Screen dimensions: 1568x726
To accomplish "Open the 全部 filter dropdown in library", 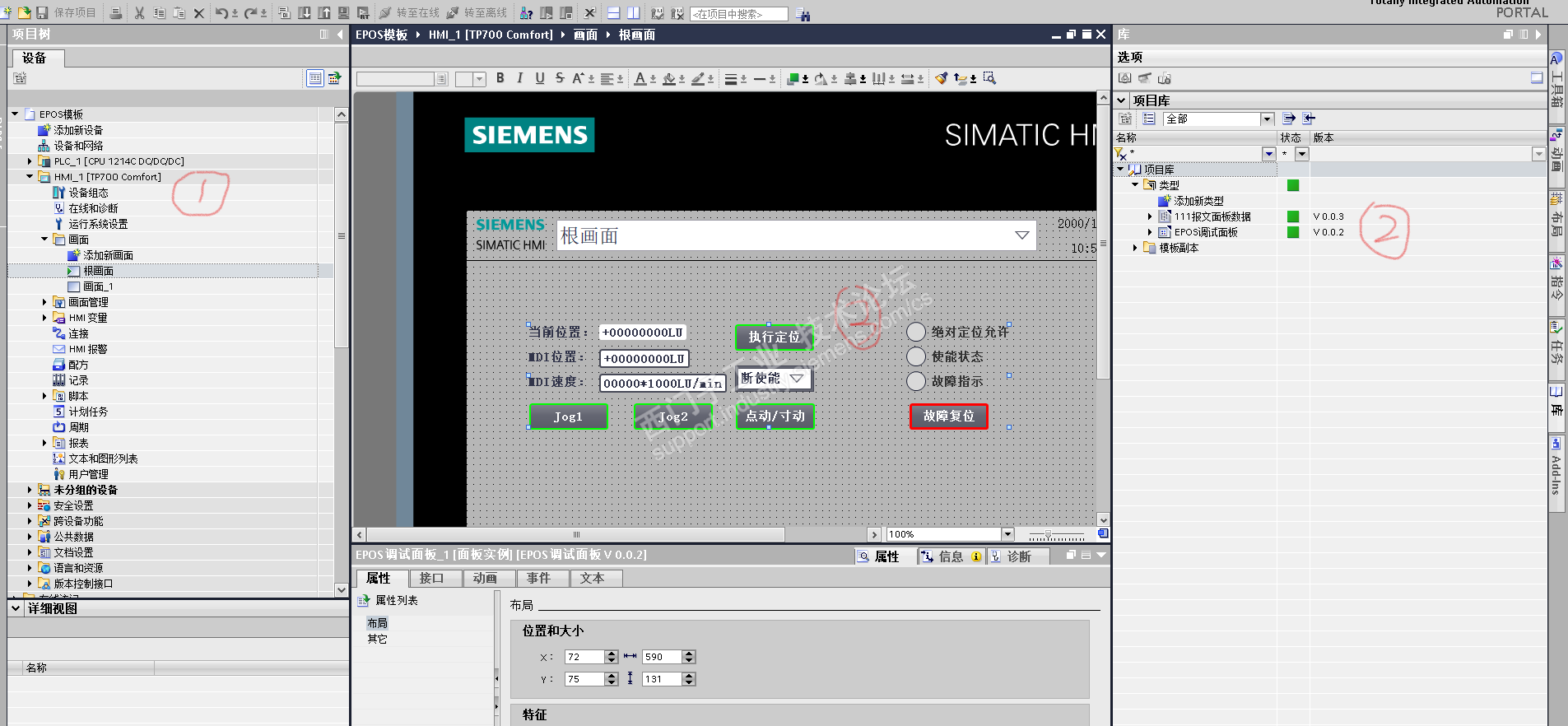I will [x=1268, y=119].
